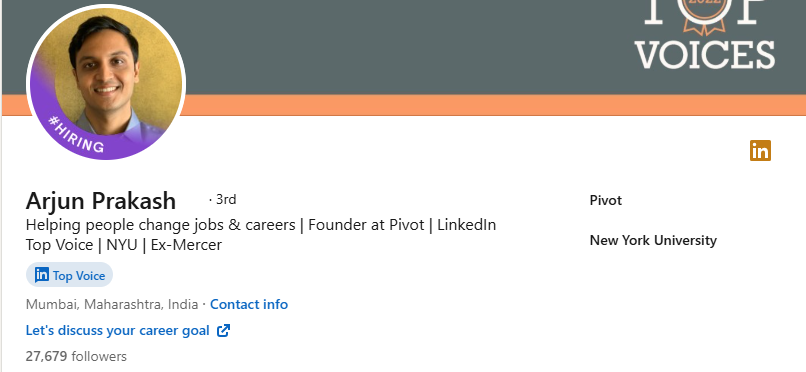
Task: Open the New York University link
Action: pos(653,240)
